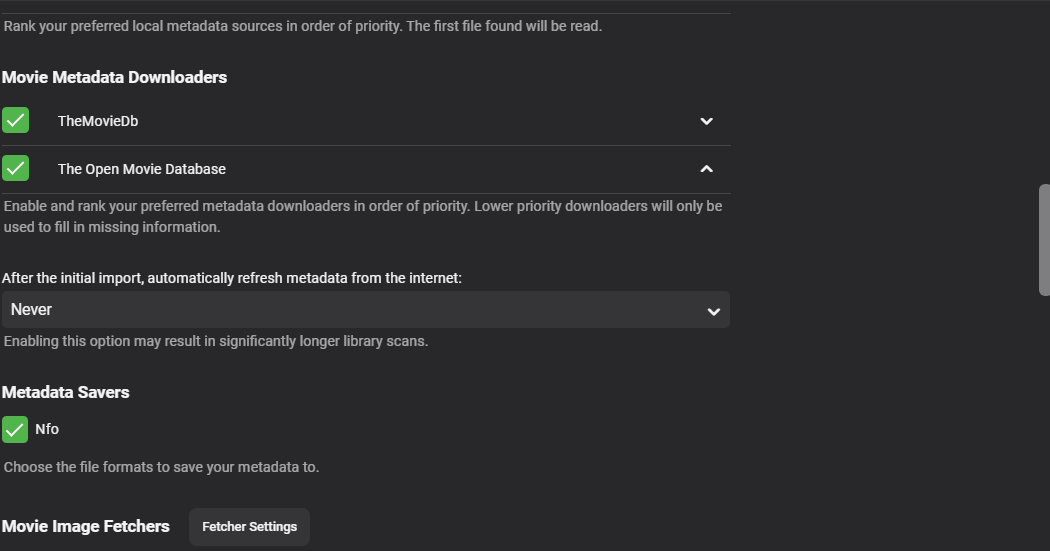1050x551 pixels.
Task: Open Fetcher Settings for movie images
Action: tap(249, 527)
